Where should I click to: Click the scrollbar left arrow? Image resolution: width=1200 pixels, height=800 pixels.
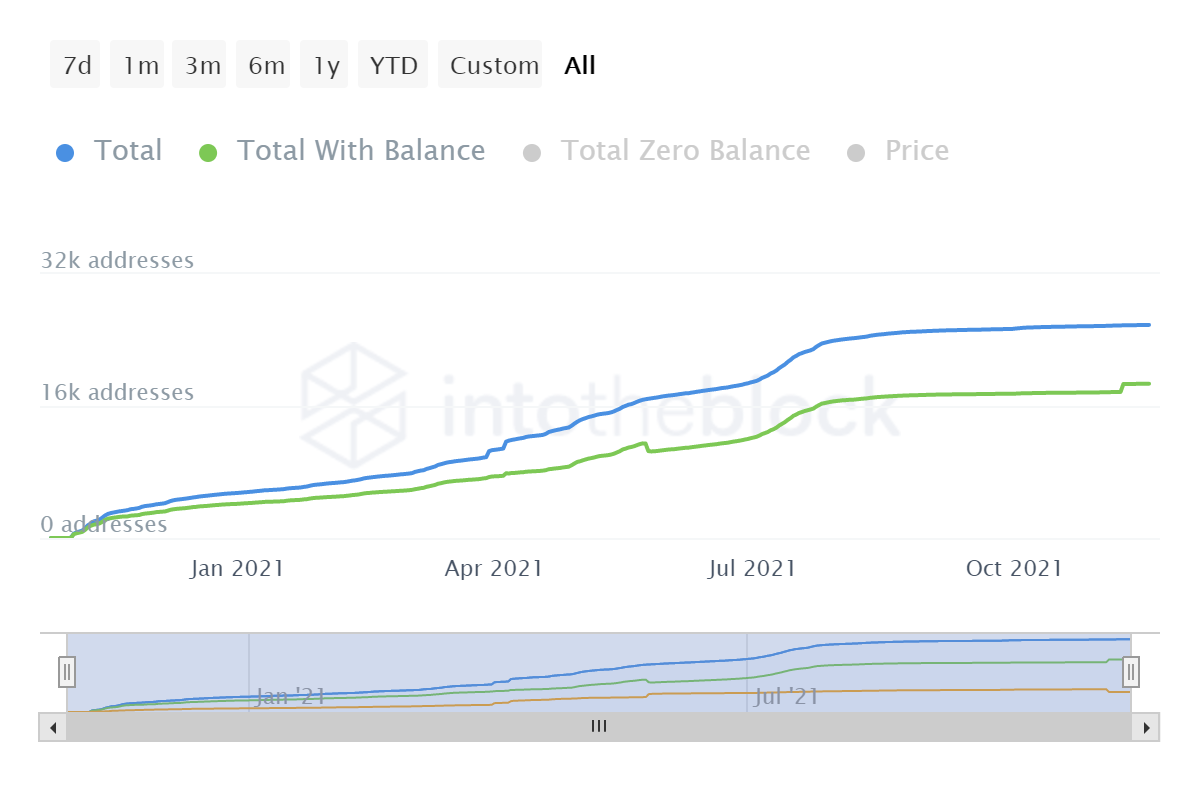[x=52, y=727]
